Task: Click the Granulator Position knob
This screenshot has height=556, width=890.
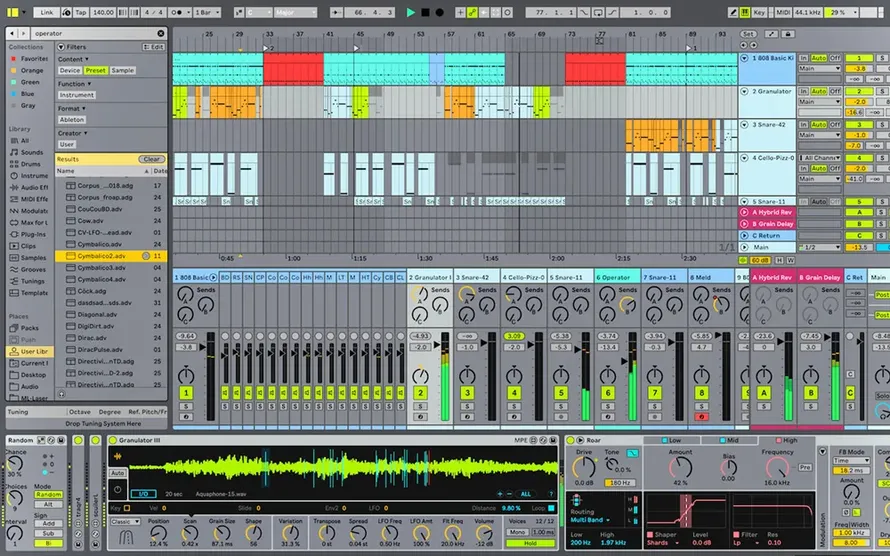Action: [158, 533]
